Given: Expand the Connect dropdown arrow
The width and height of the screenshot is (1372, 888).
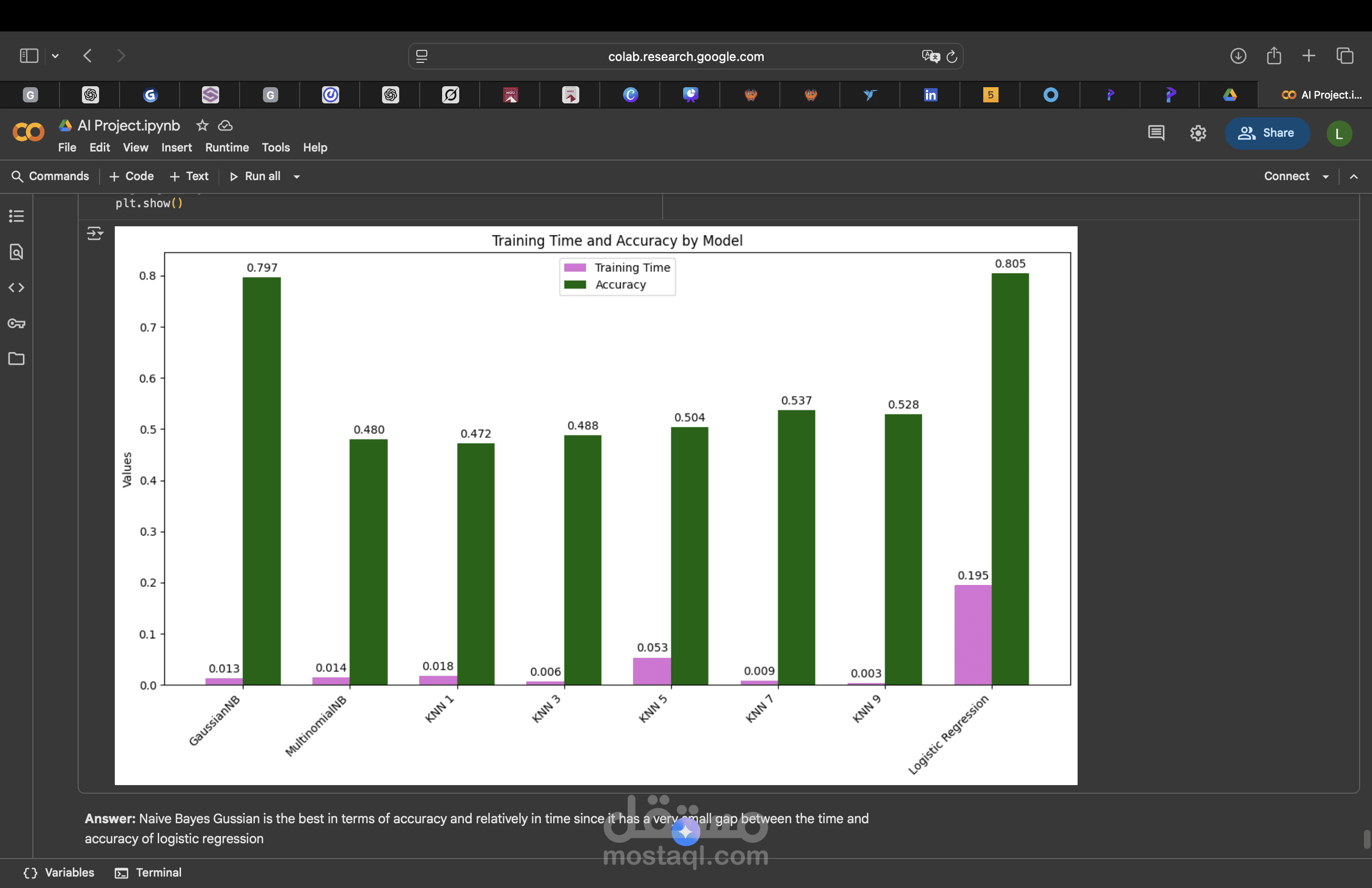Looking at the screenshot, I should pyautogui.click(x=1325, y=177).
